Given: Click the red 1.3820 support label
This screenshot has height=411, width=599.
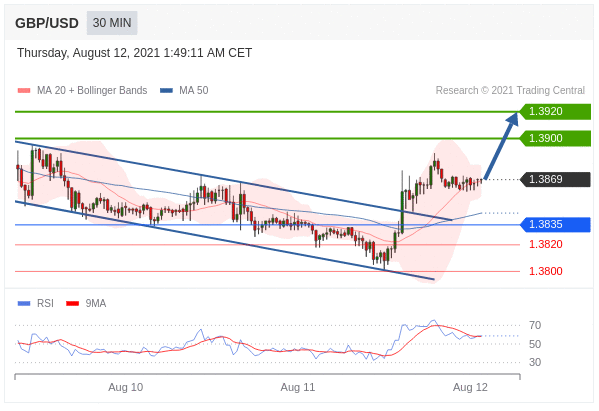Looking at the screenshot, I should click(546, 244).
